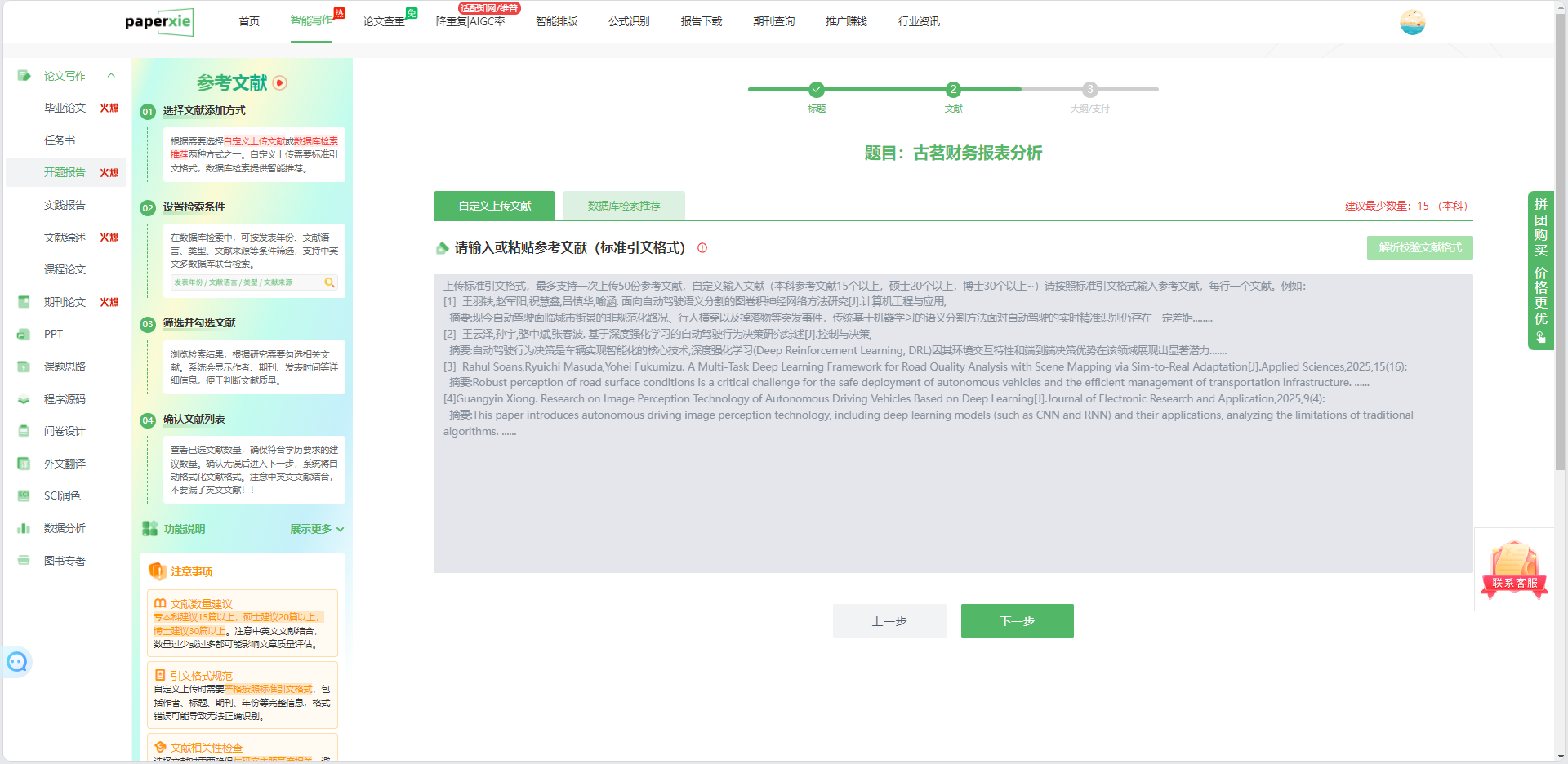Expand 展示更多 in 功能说明

tap(316, 529)
